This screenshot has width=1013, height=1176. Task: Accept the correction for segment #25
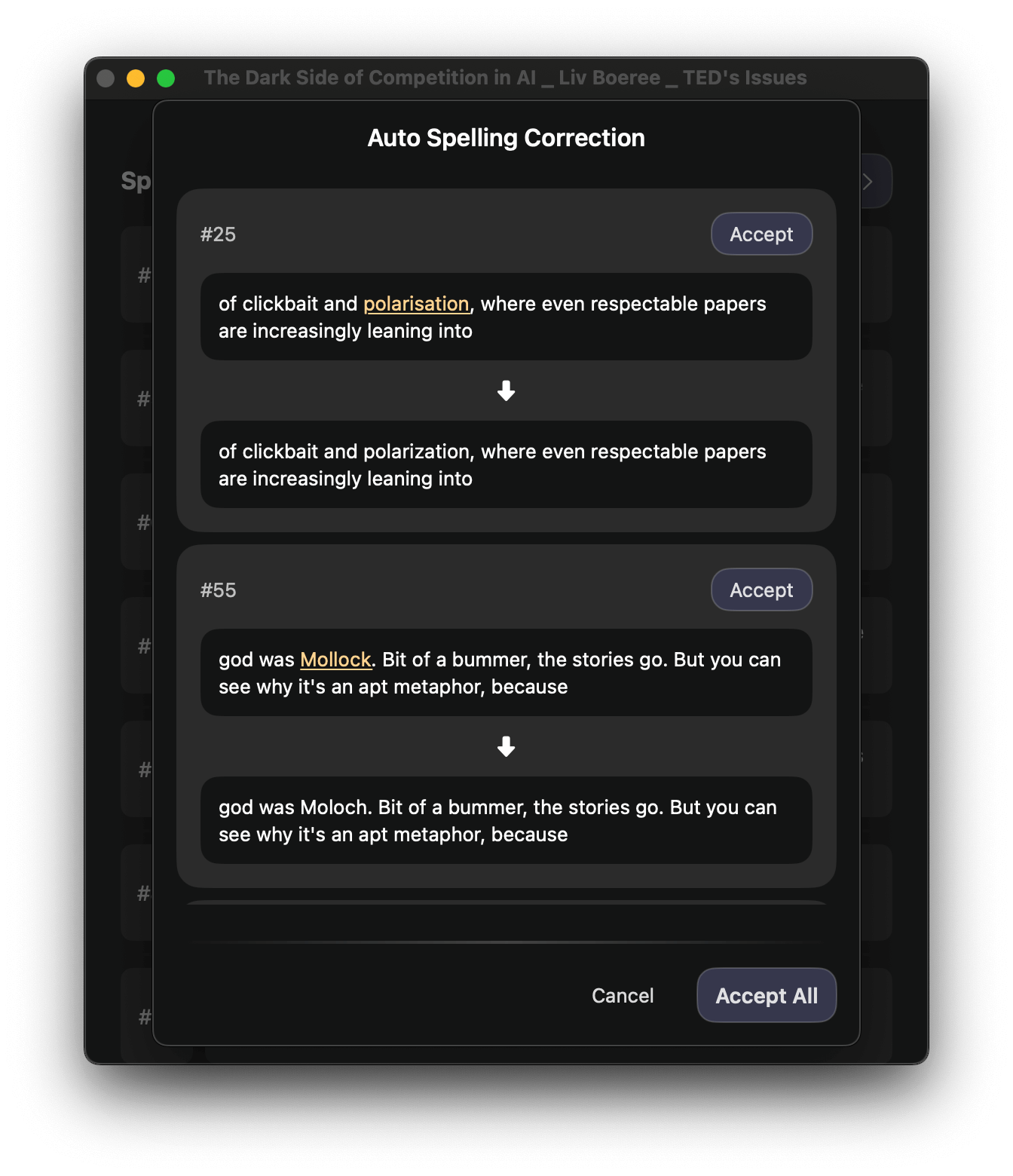coord(761,234)
